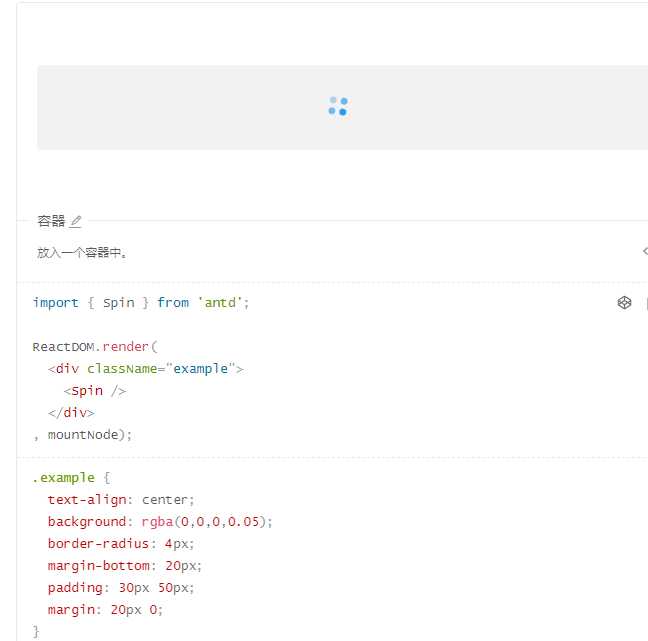Click the .example CSS selector

pos(63,478)
